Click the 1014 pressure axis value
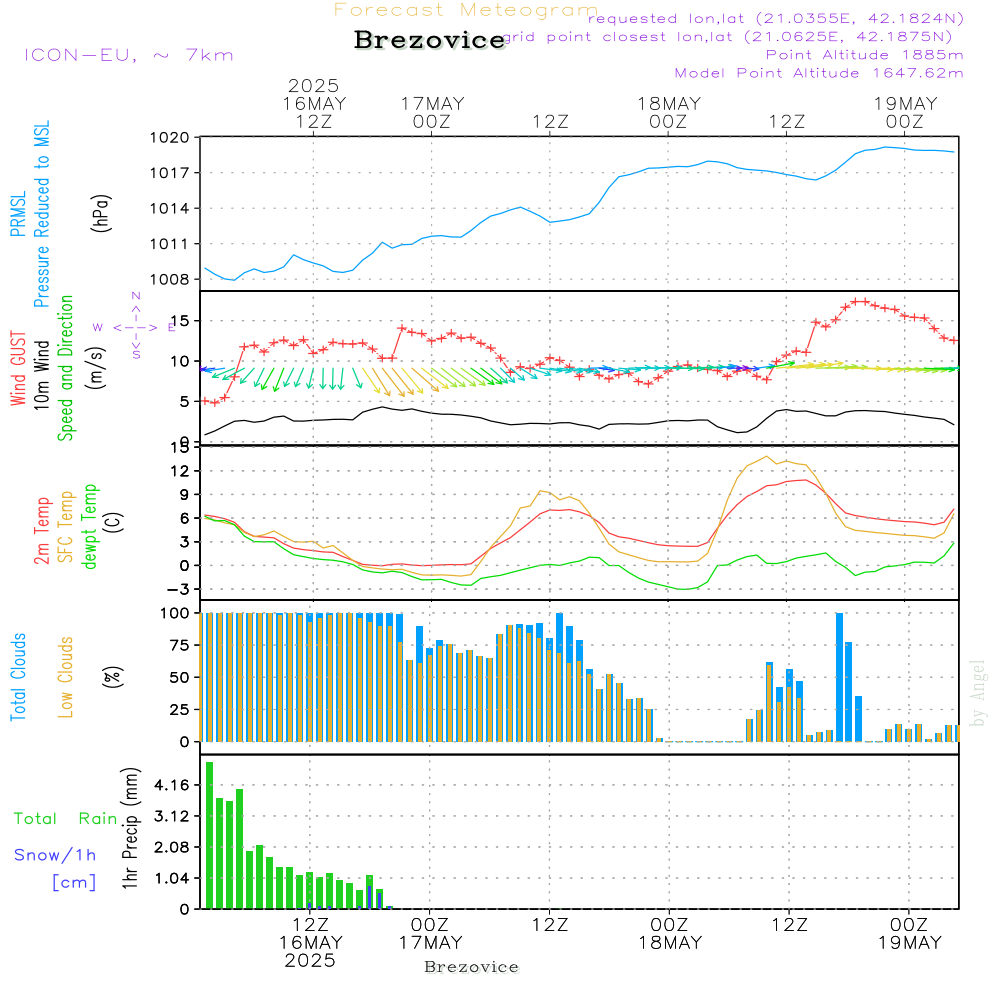Screen dimensions: 1000x1000 (x=170, y=209)
